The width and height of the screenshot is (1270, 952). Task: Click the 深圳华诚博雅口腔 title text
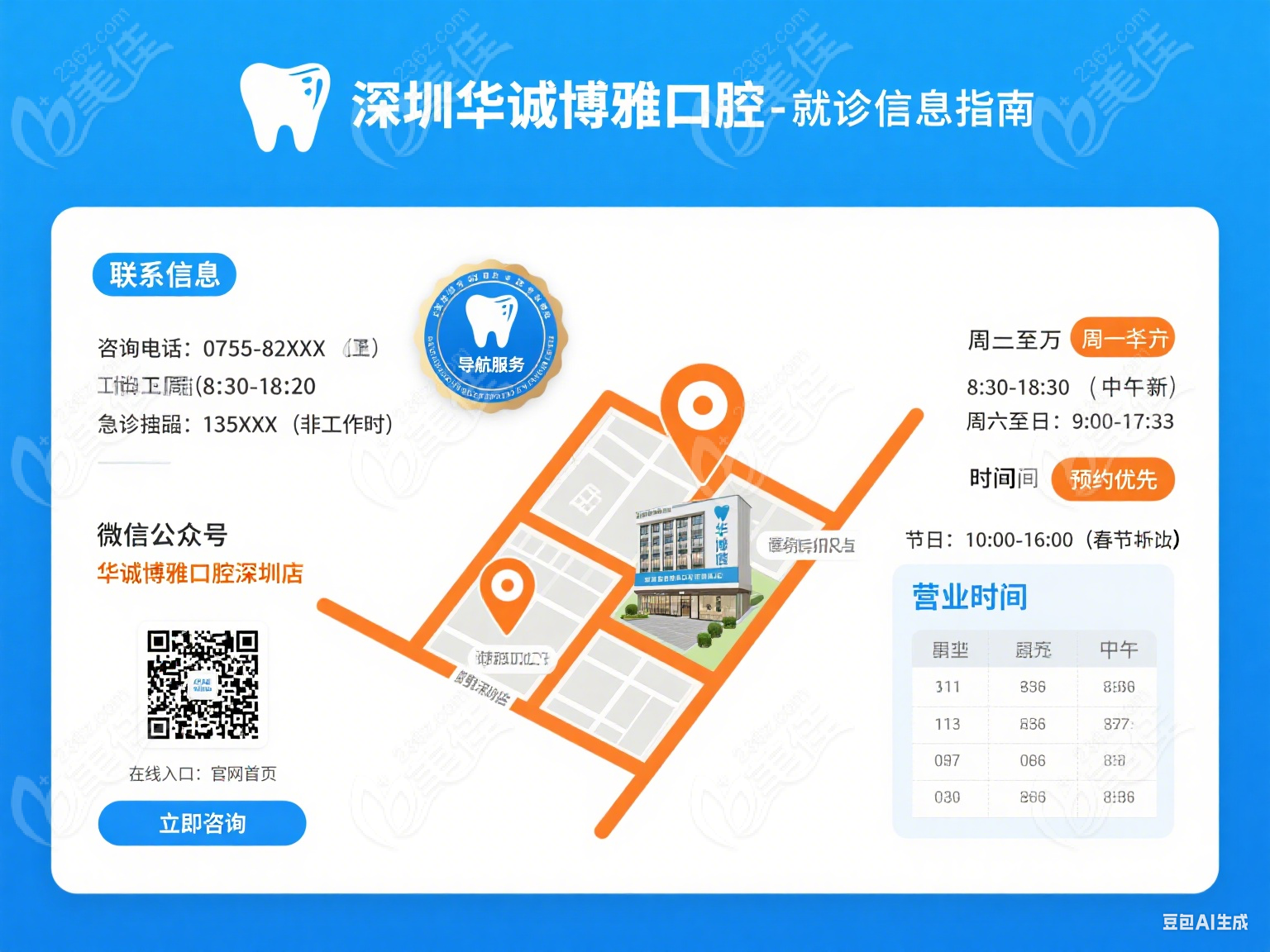[558, 106]
